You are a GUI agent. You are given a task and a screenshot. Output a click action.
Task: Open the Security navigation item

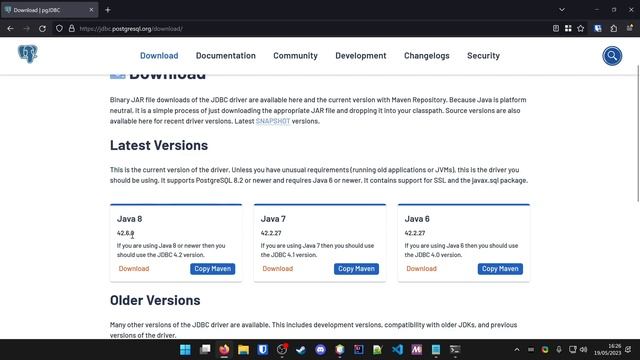pyautogui.click(x=483, y=56)
